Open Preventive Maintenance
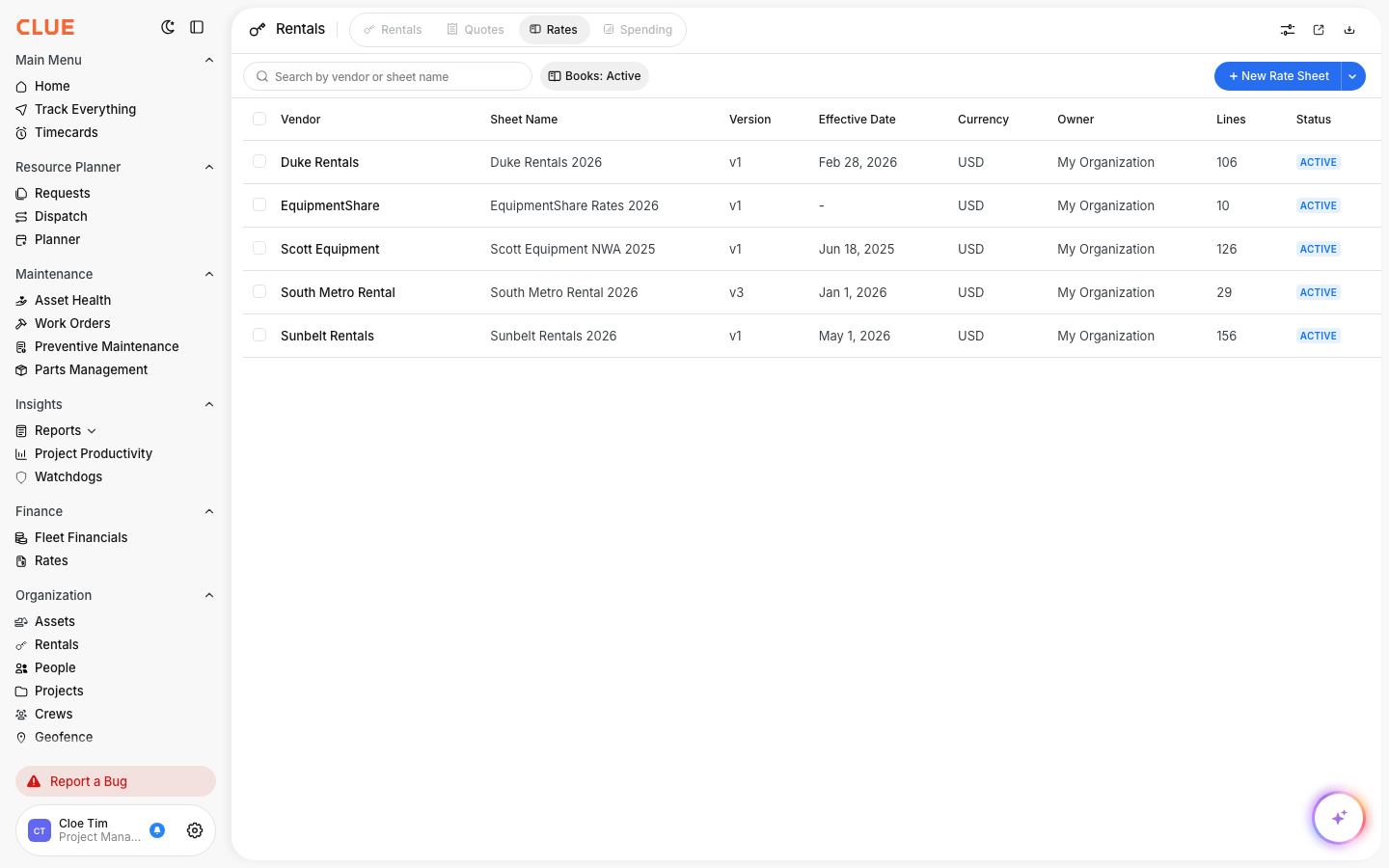This screenshot has width=1389, height=868. pyautogui.click(x=106, y=346)
